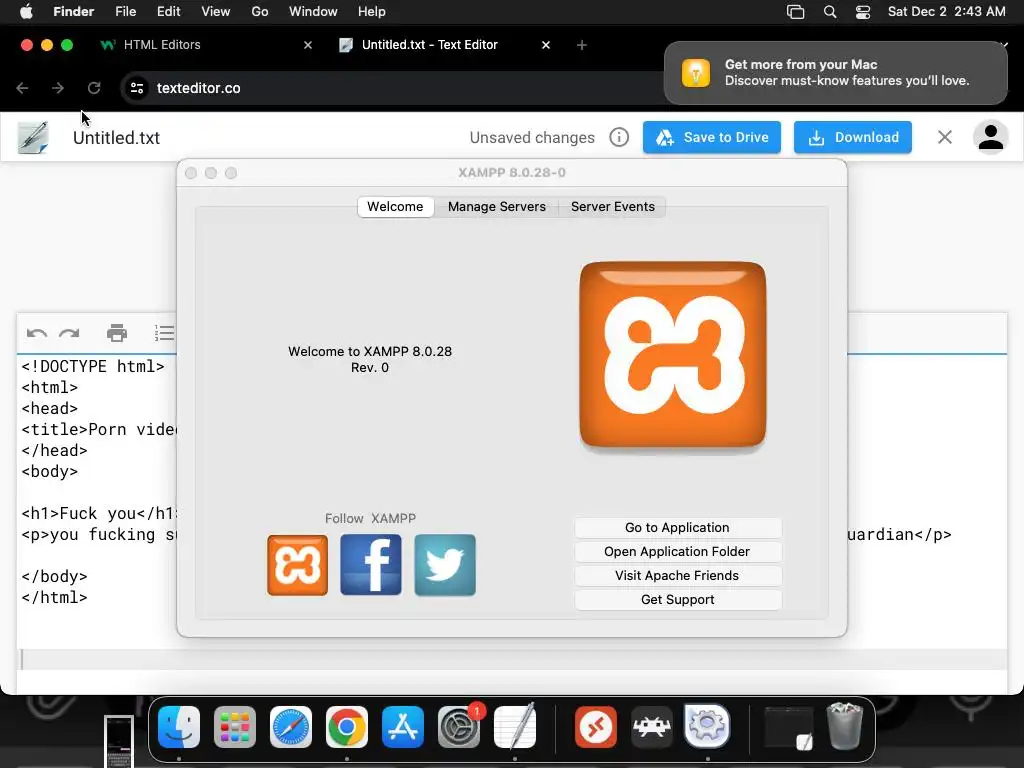Open the user account avatar
Screen dimensions: 1024x768
[x=991, y=137]
